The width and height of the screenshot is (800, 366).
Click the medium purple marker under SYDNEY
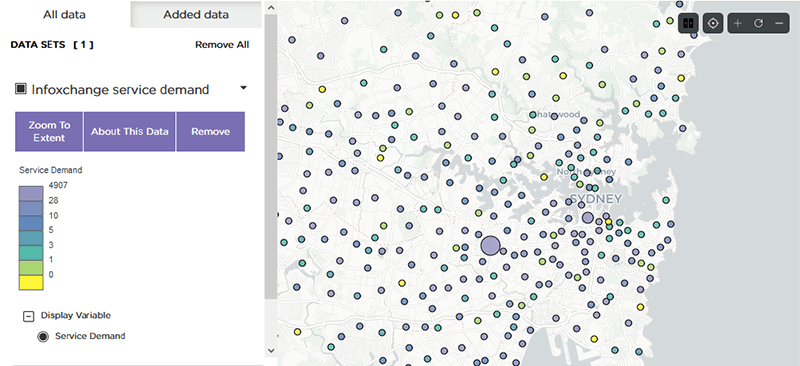click(588, 218)
